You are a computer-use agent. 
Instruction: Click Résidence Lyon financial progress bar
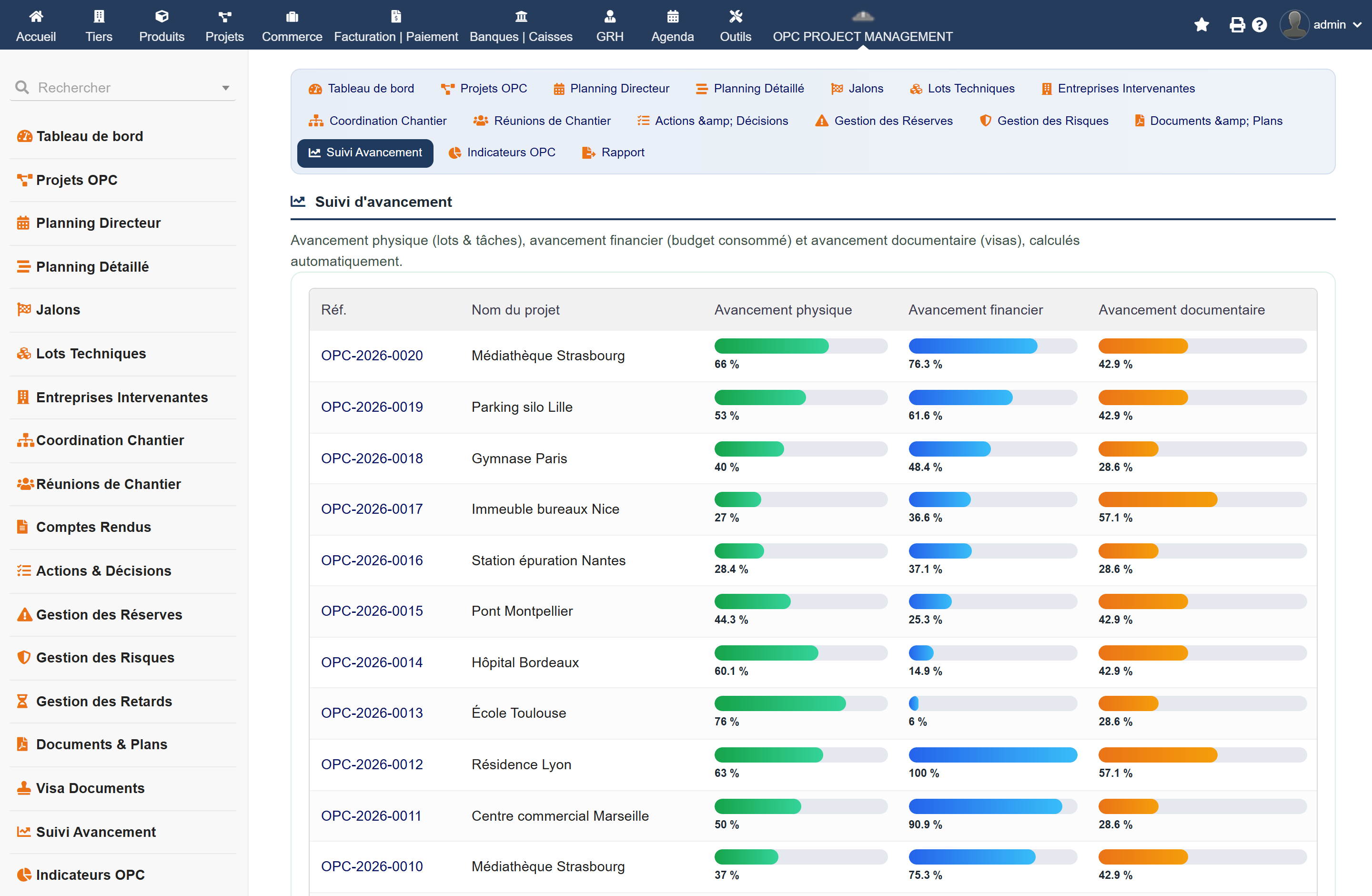coord(993,755)
